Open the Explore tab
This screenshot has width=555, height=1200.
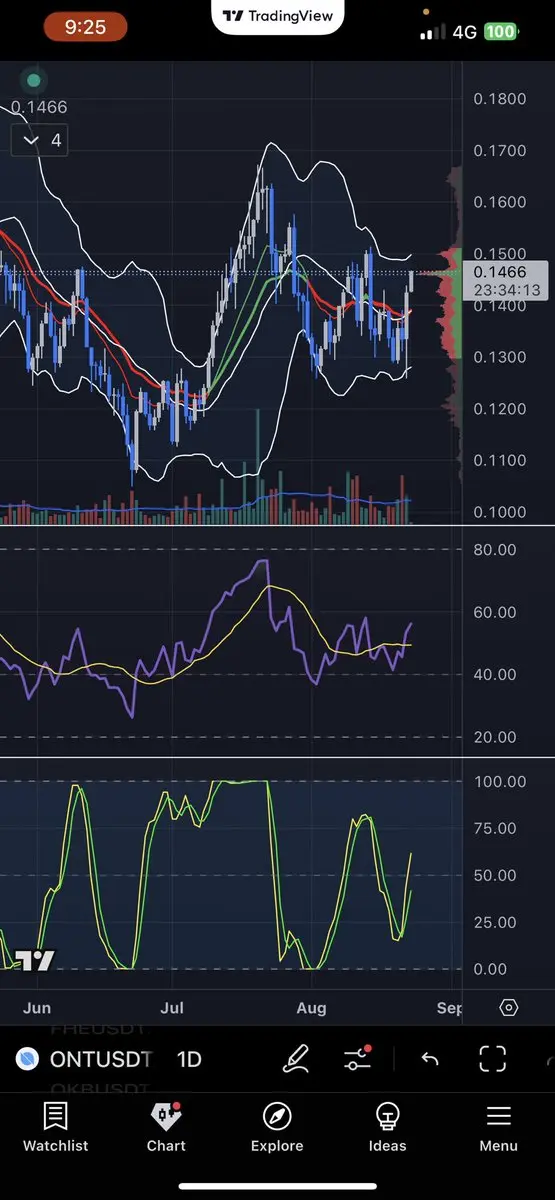pos(277,1127)
